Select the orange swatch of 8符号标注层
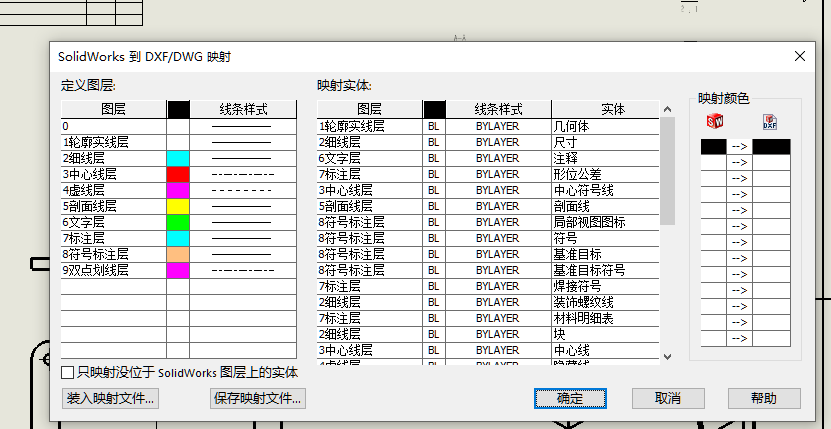 178,255
